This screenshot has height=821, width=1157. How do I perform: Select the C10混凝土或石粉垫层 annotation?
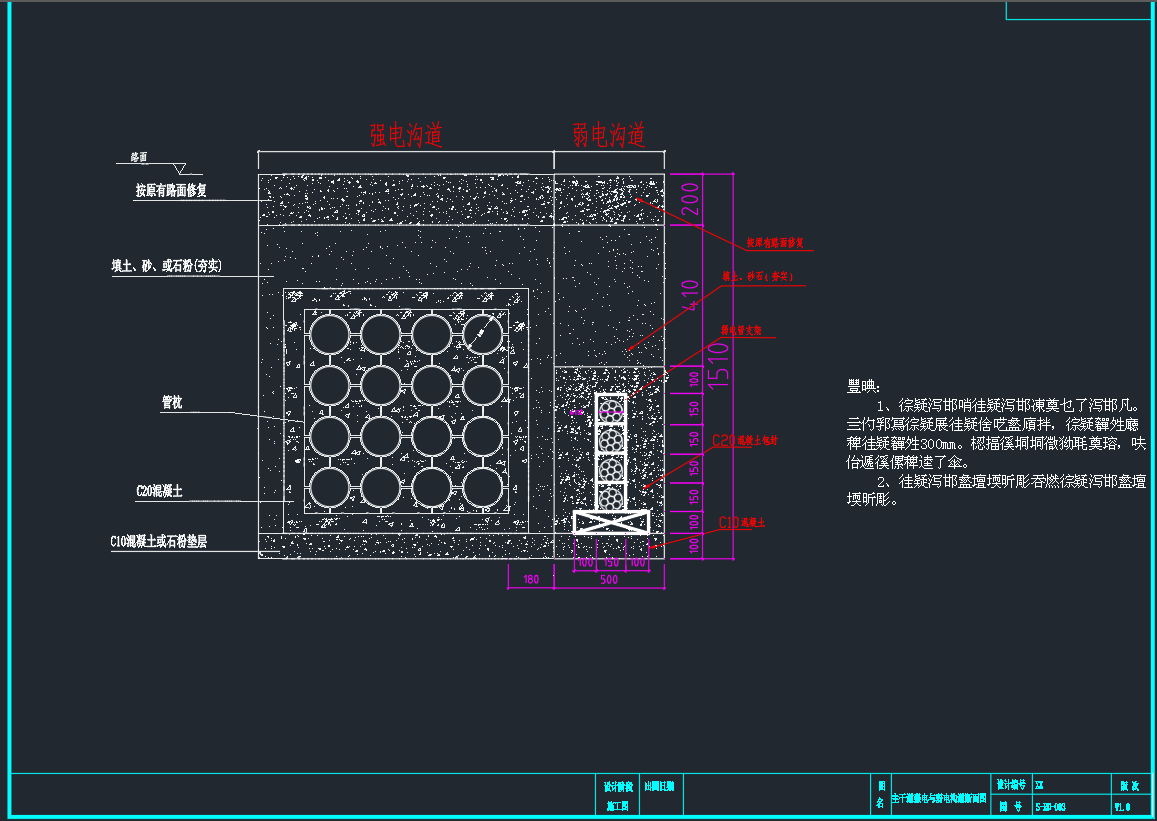click(158, 541)
